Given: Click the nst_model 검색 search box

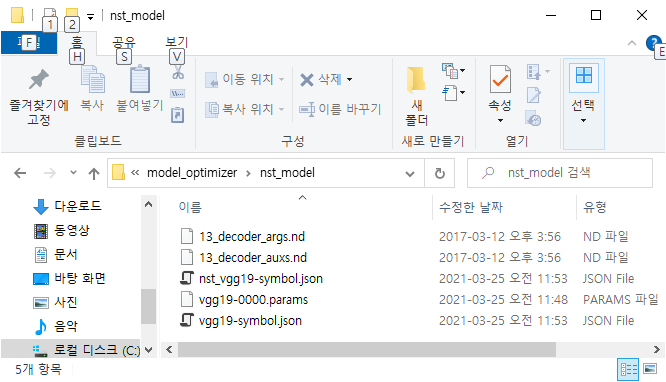Looking at the screenshot, I should click(x=560, y=173).
